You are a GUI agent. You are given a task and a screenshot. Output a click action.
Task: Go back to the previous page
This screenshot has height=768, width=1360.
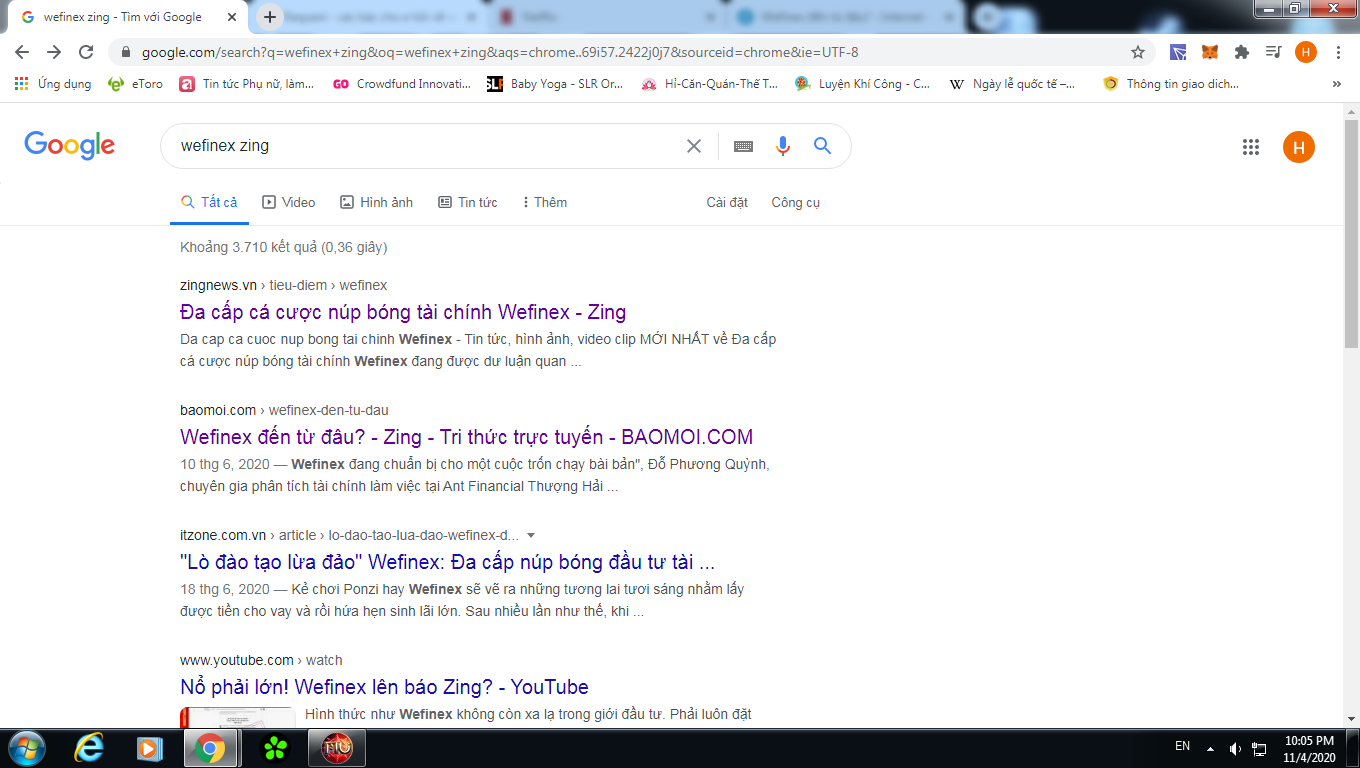click(22, 52)
